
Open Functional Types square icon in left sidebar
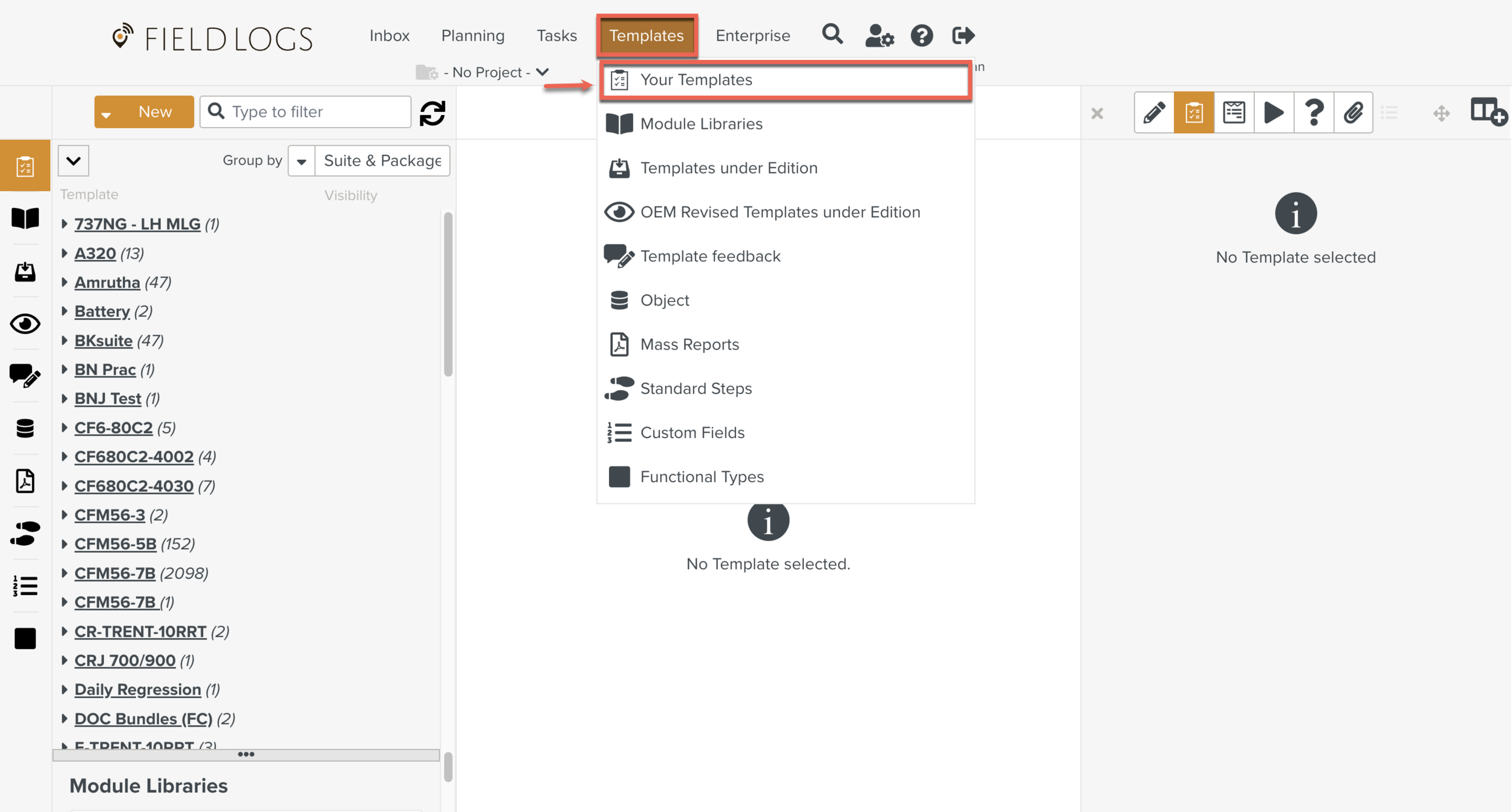coord(25,638)
